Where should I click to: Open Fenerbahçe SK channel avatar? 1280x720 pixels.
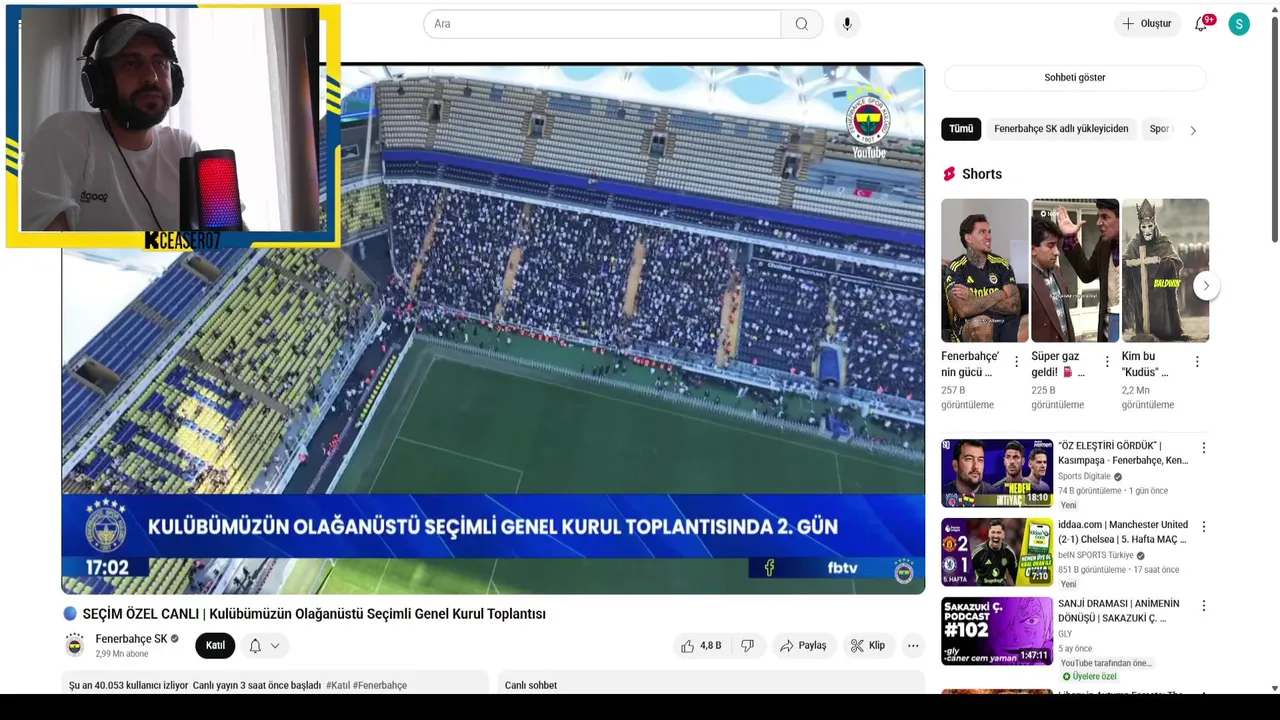coord(75,646)
